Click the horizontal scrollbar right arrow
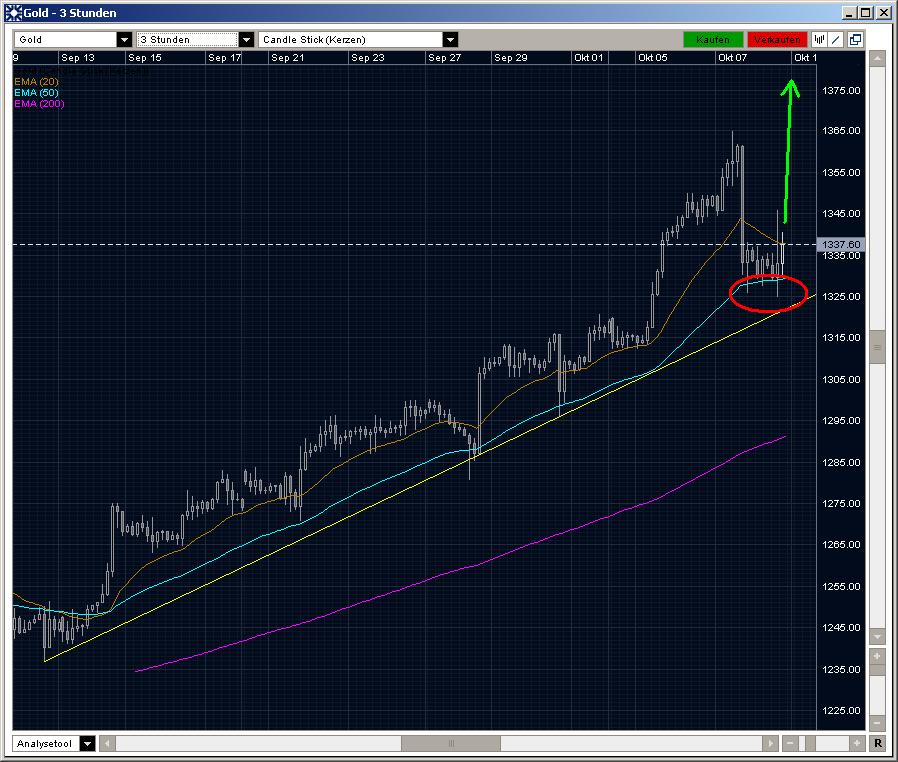The width and height of the screenshot is (898, 762). point(770,744)
